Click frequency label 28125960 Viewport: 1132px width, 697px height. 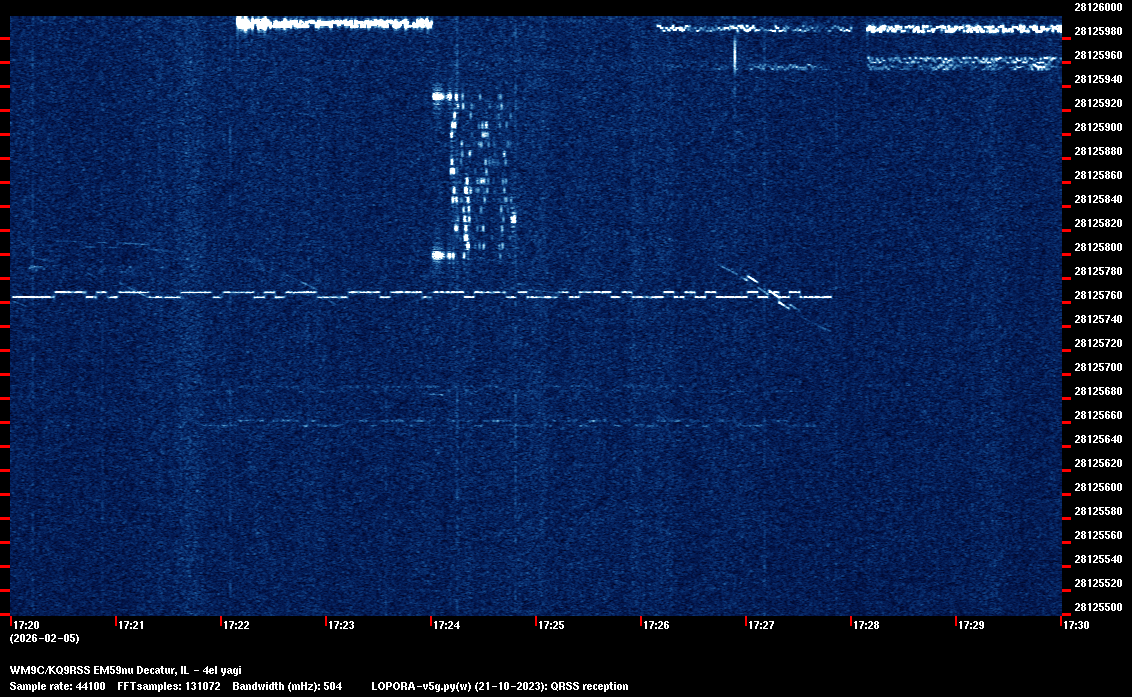coord(1098,55)
